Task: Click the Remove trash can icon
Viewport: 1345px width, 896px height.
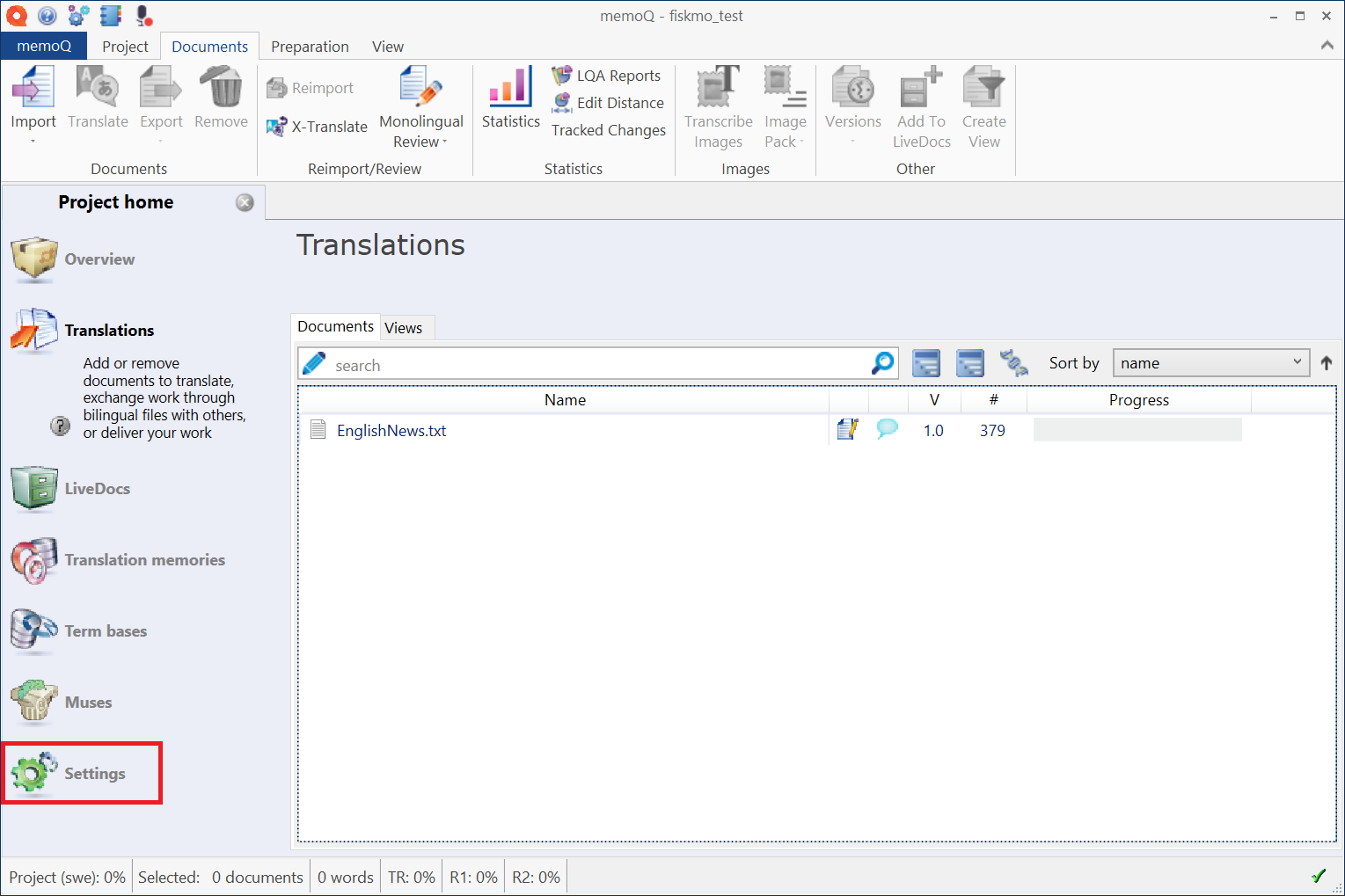Action: pos(221,88)
